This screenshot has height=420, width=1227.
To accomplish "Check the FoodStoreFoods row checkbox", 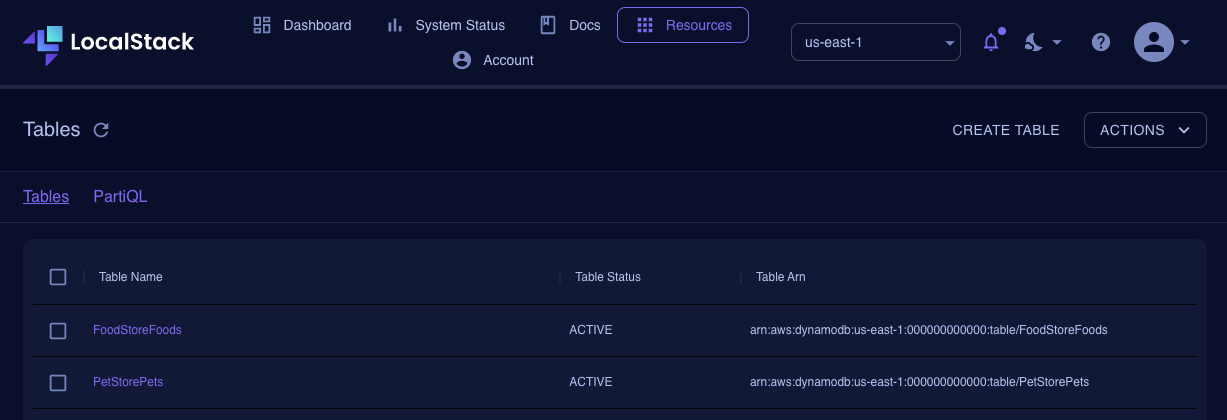I will point(58,330).
